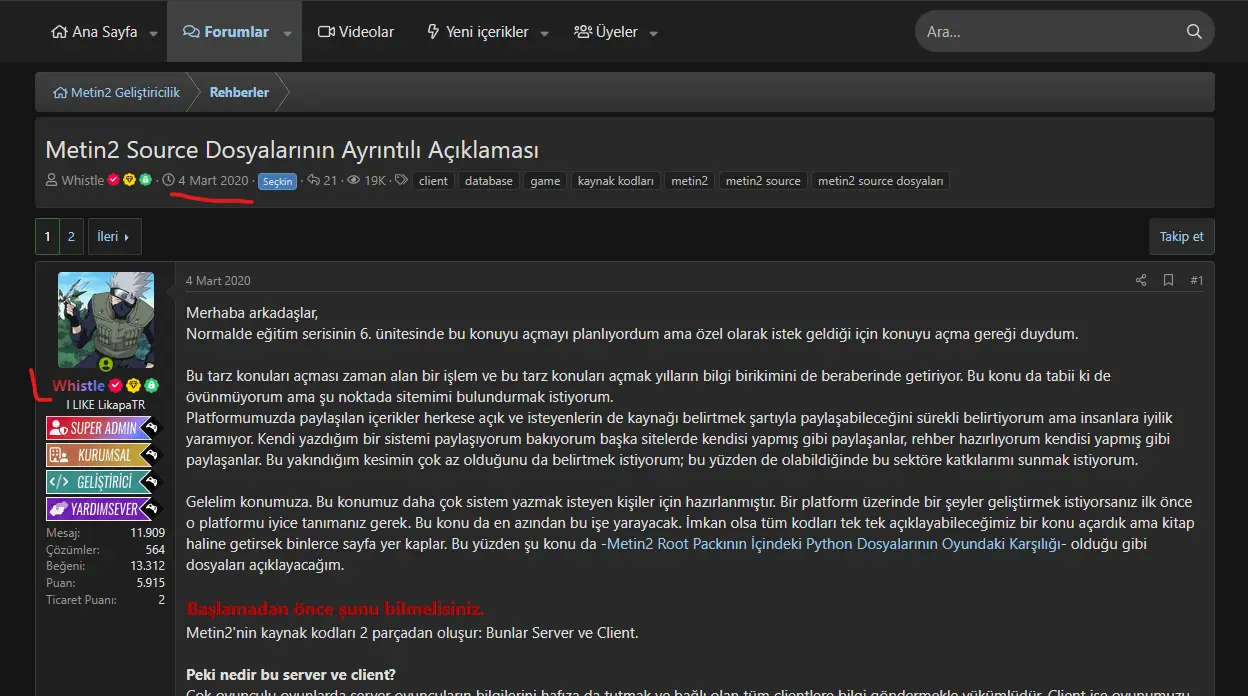The height and width of the screenshot is (696, 1248).
Task: Click red verified badge under the avatar
Action: 115,386
